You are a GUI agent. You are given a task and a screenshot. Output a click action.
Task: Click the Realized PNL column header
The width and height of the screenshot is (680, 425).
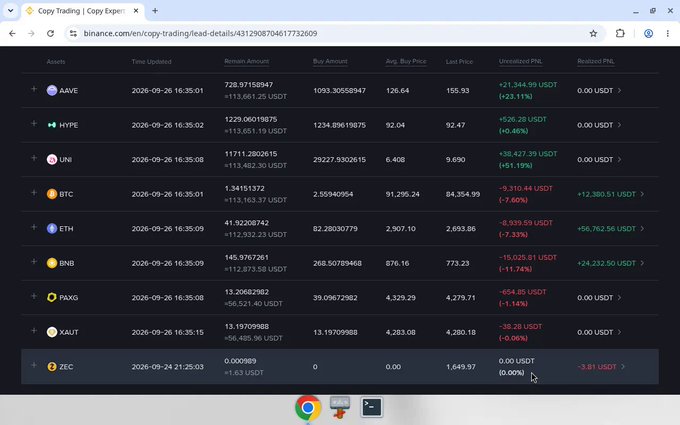click(595, 62)
